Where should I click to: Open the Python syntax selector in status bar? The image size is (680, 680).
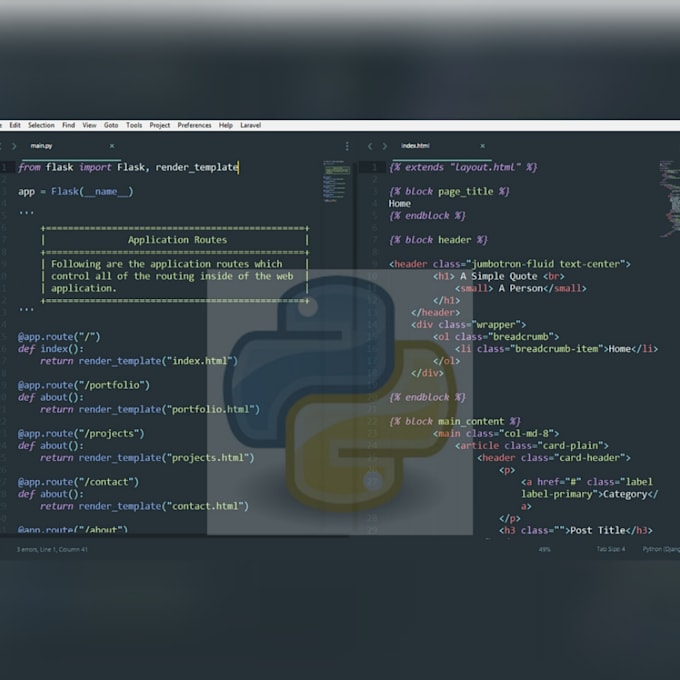click(660, 549)
